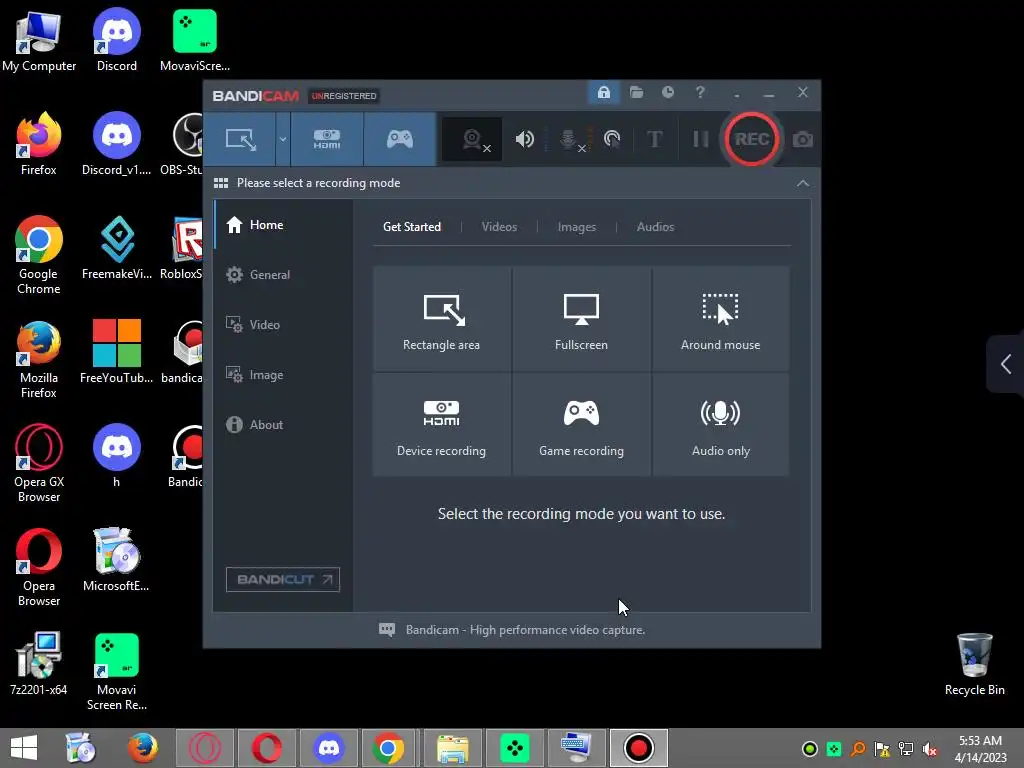Select the Mozilla Firefox desktop icon
The image size is (1024, 768).
click(x=39, y=359)
